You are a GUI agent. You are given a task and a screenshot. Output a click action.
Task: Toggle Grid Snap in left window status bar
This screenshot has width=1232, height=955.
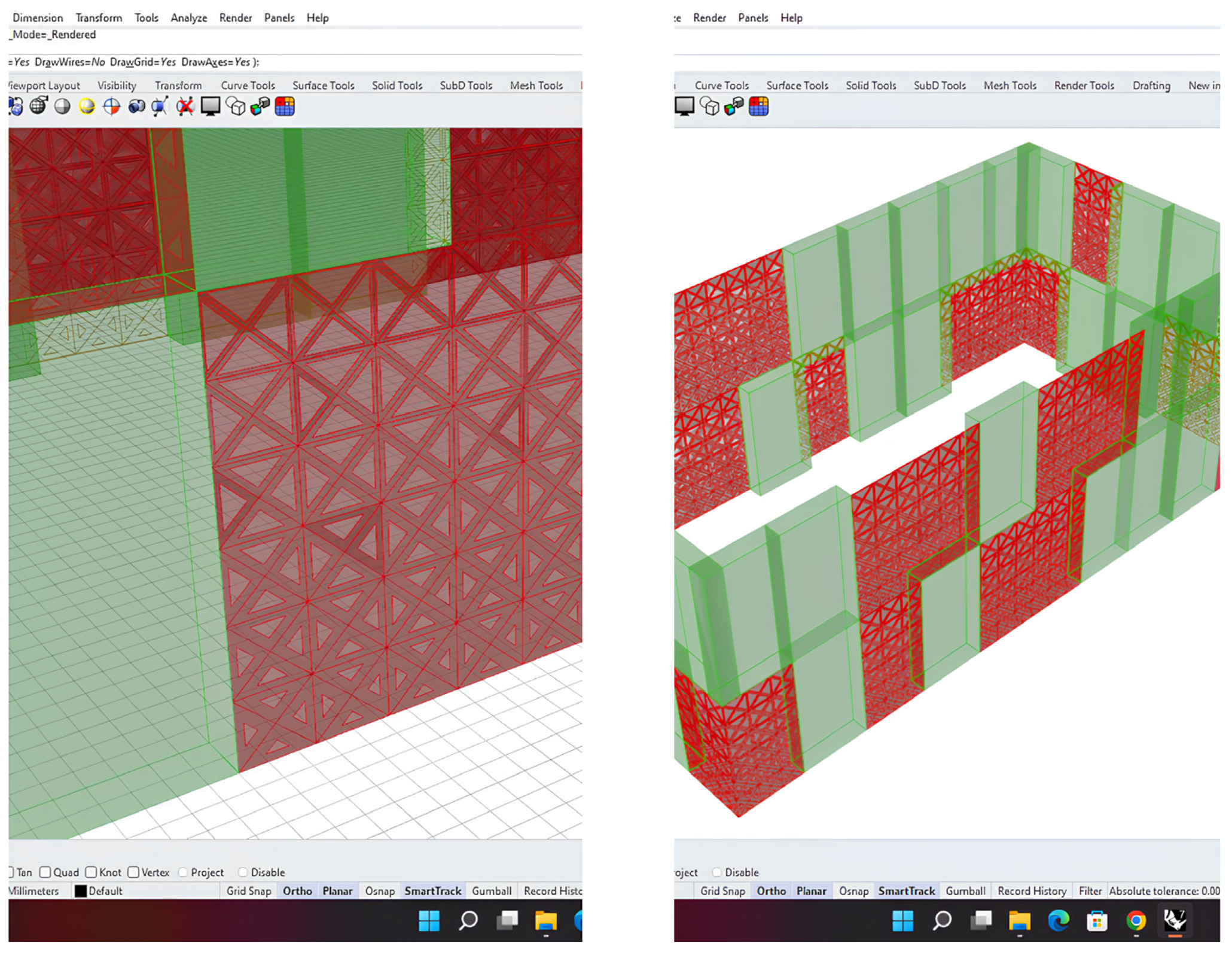(x=249, y=891)
